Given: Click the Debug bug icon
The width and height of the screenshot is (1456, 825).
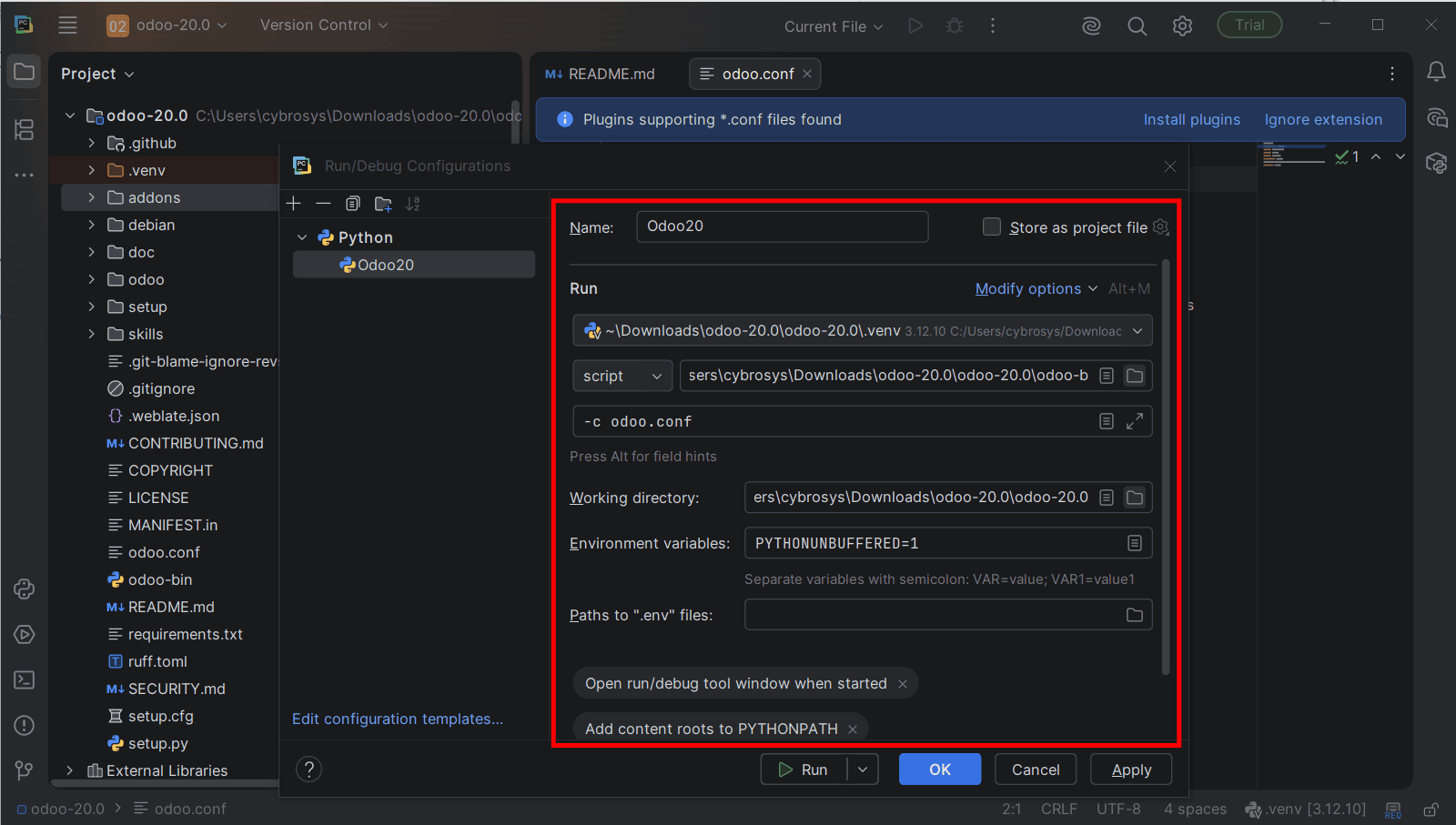Looking at the screenshot, I should [955, 25].
